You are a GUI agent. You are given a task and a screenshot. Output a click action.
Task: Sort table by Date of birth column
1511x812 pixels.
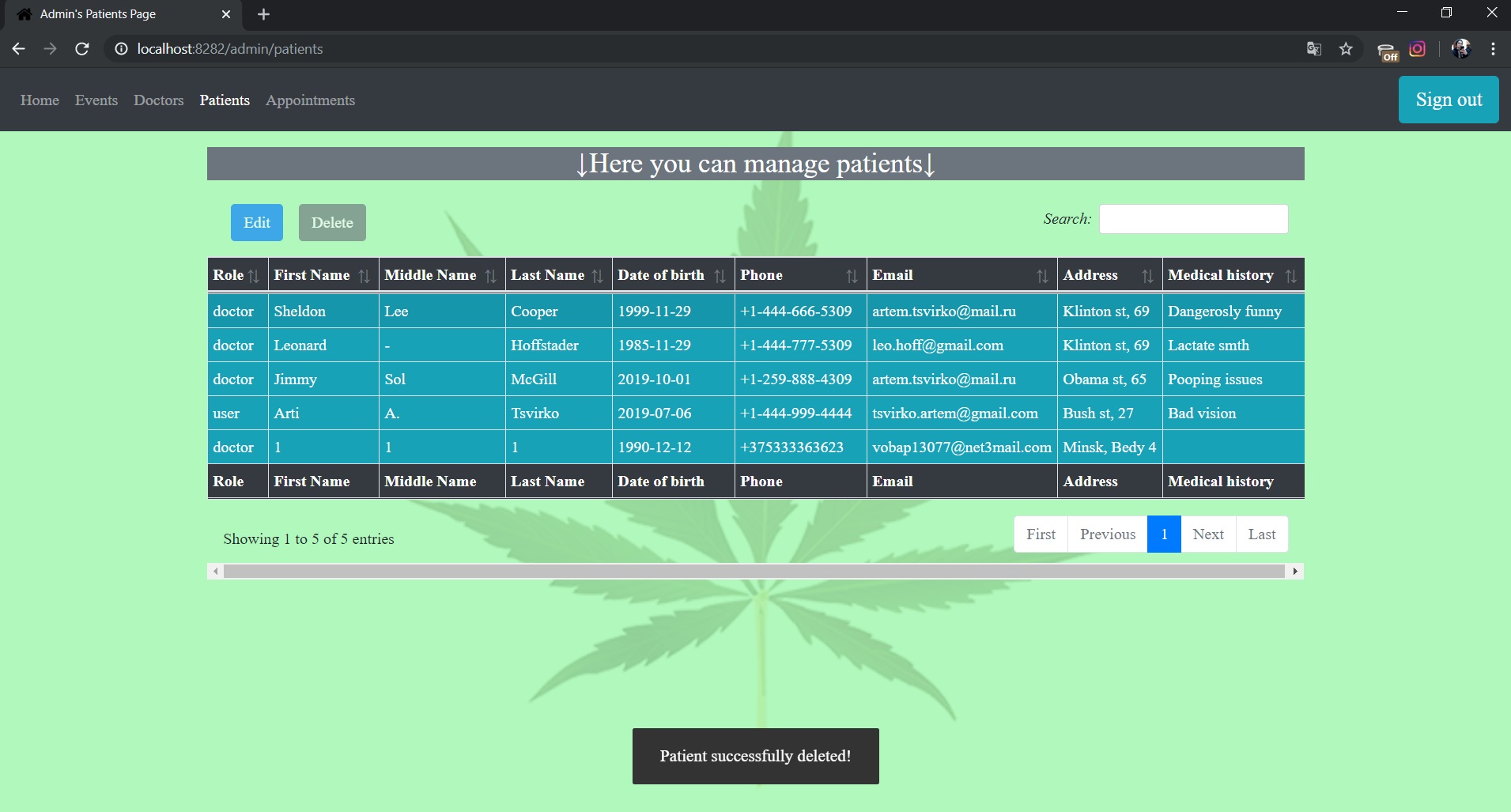(673, 275)
